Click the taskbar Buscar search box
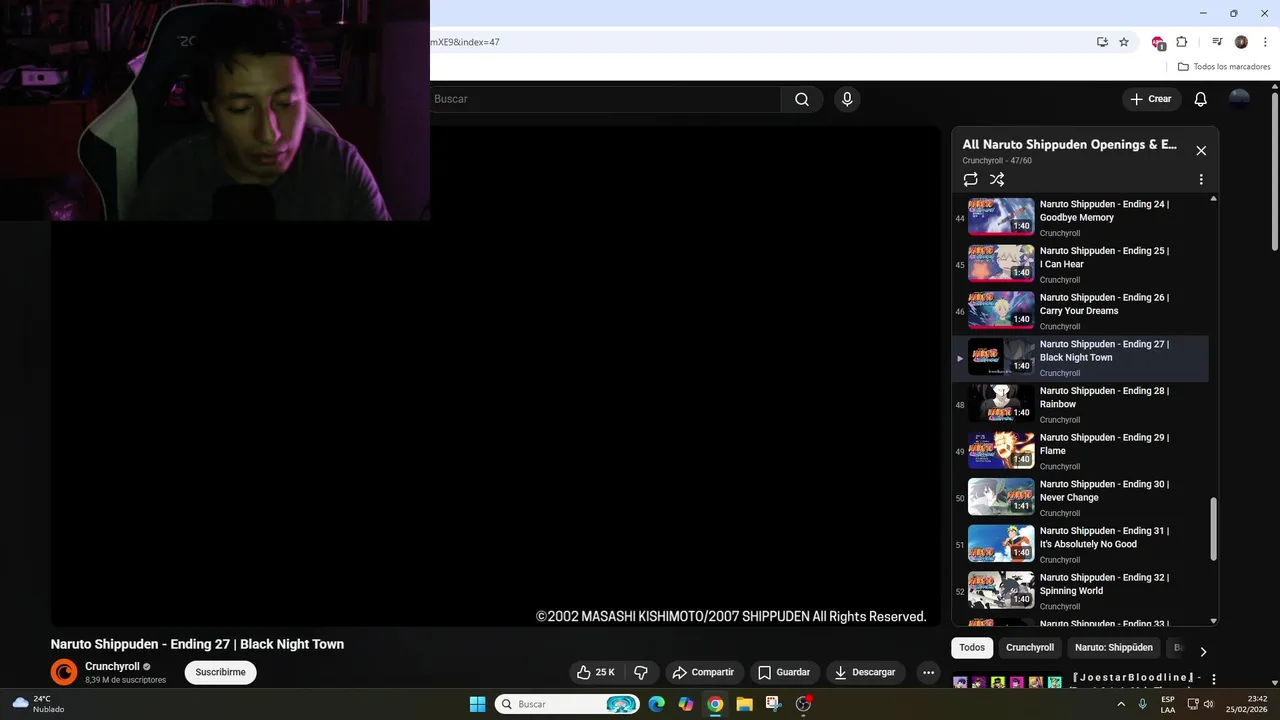 coord(567,704)
